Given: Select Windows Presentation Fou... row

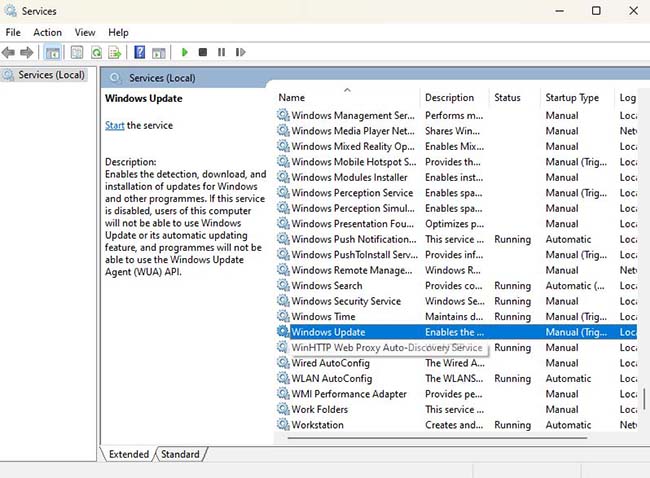Looking at the screenshot, I should [456, 223].
